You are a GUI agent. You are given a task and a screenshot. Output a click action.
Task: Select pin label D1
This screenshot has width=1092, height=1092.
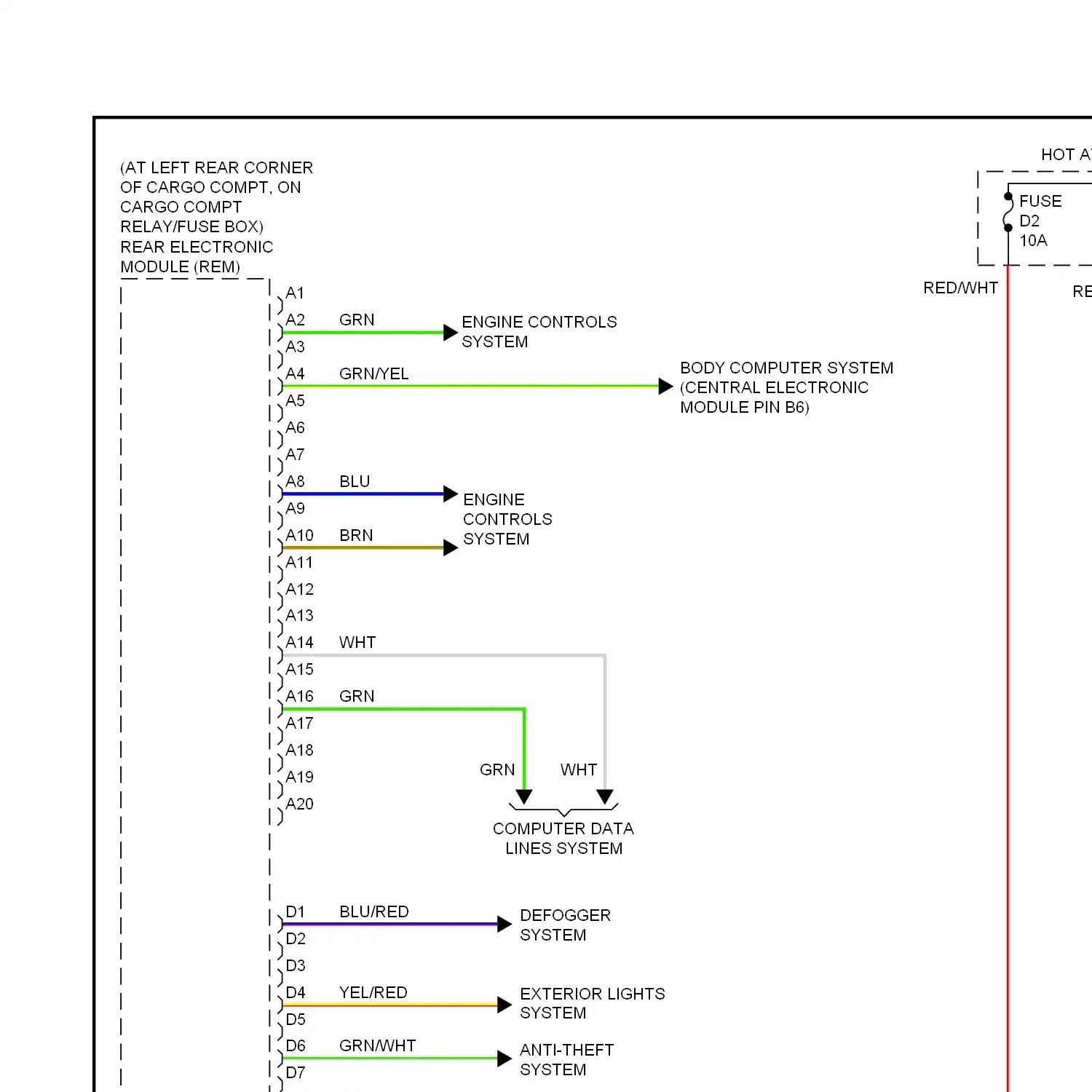pos(295,912)
